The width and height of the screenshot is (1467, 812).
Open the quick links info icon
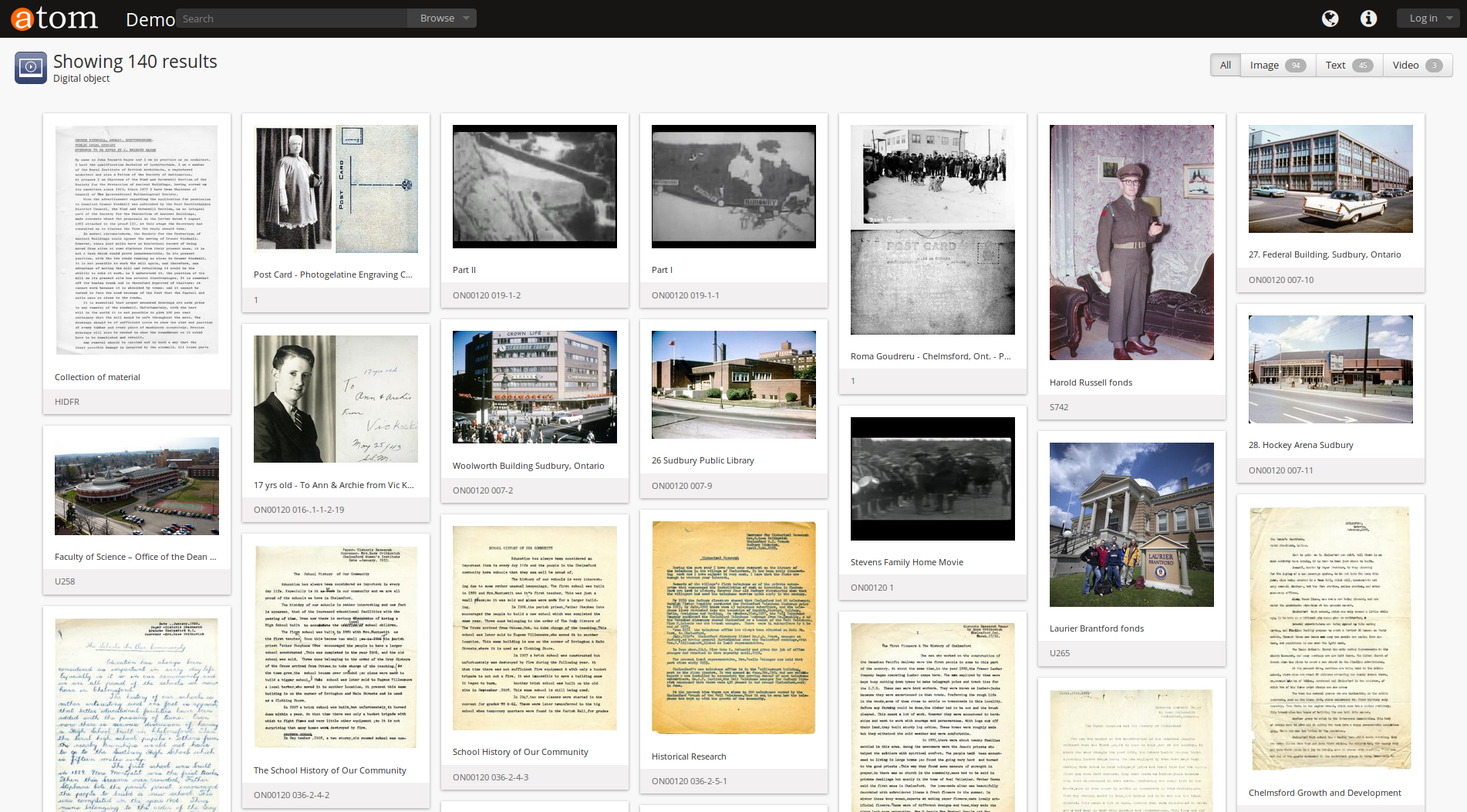tap(1368, 19)
